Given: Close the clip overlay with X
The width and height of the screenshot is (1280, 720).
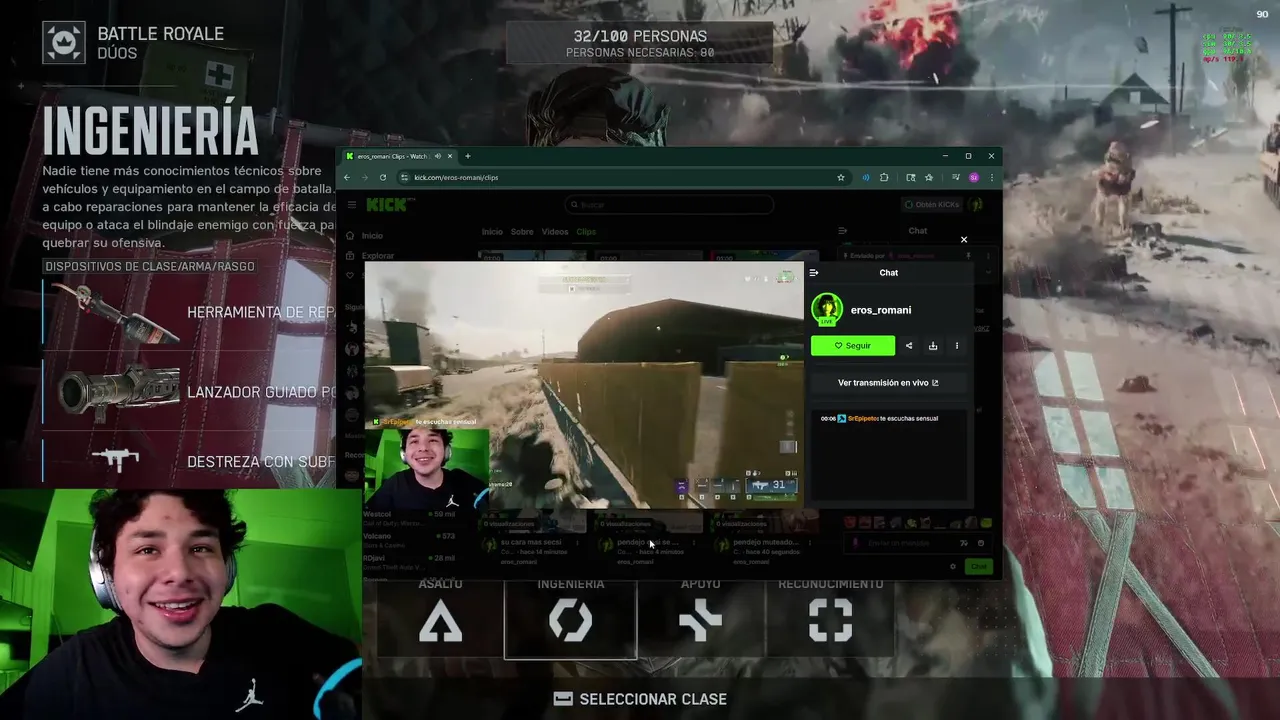Looking at the screenshot, I should [x=964, y=240].
